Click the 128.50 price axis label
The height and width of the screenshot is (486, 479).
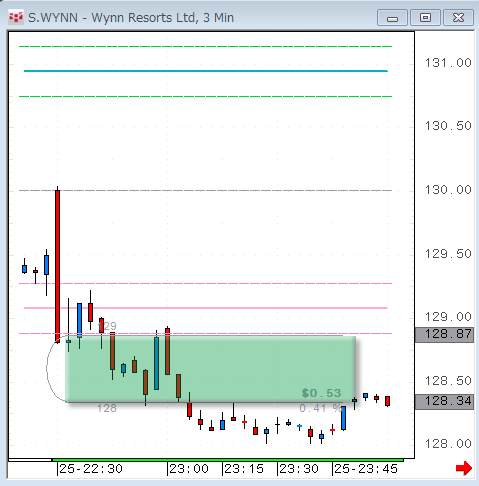click(x=448, y=381)
